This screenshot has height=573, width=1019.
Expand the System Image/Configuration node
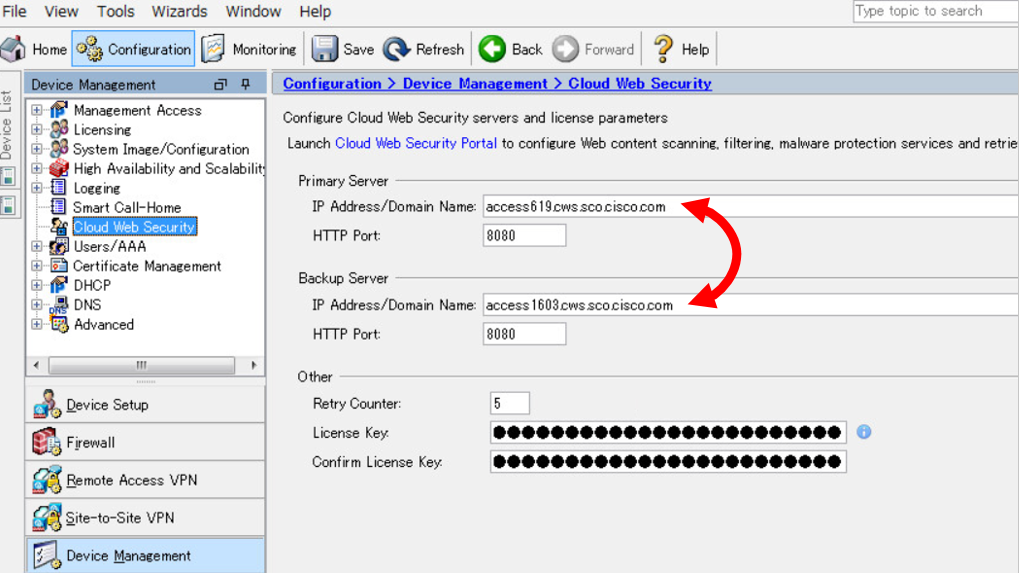[x=37, y=149]
